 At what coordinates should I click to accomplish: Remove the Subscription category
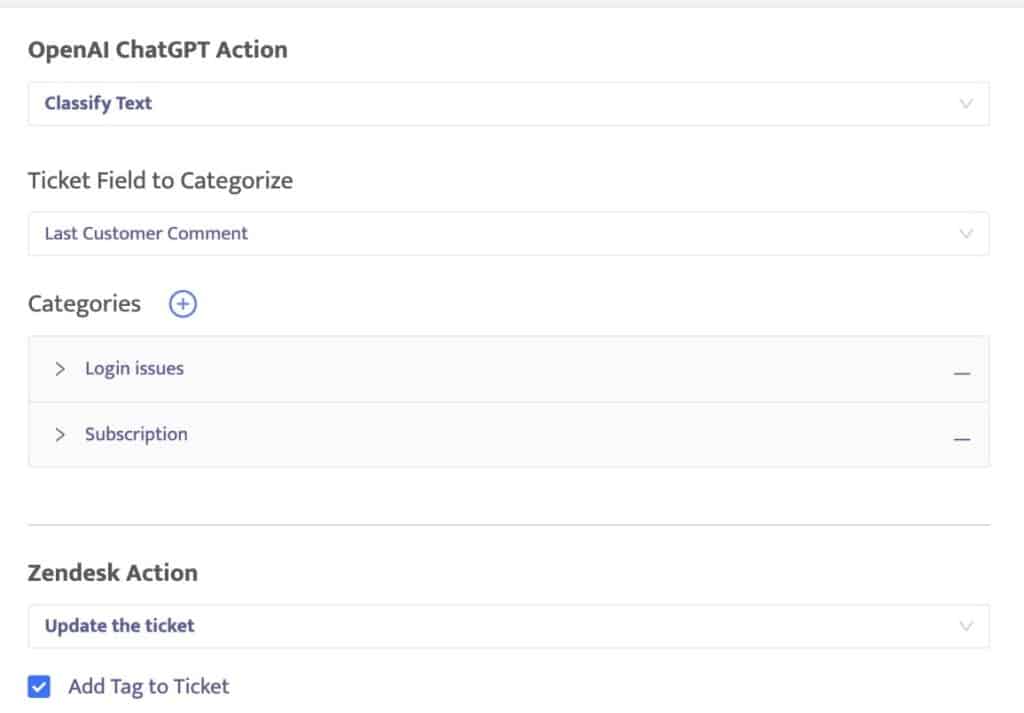point(961,439)
